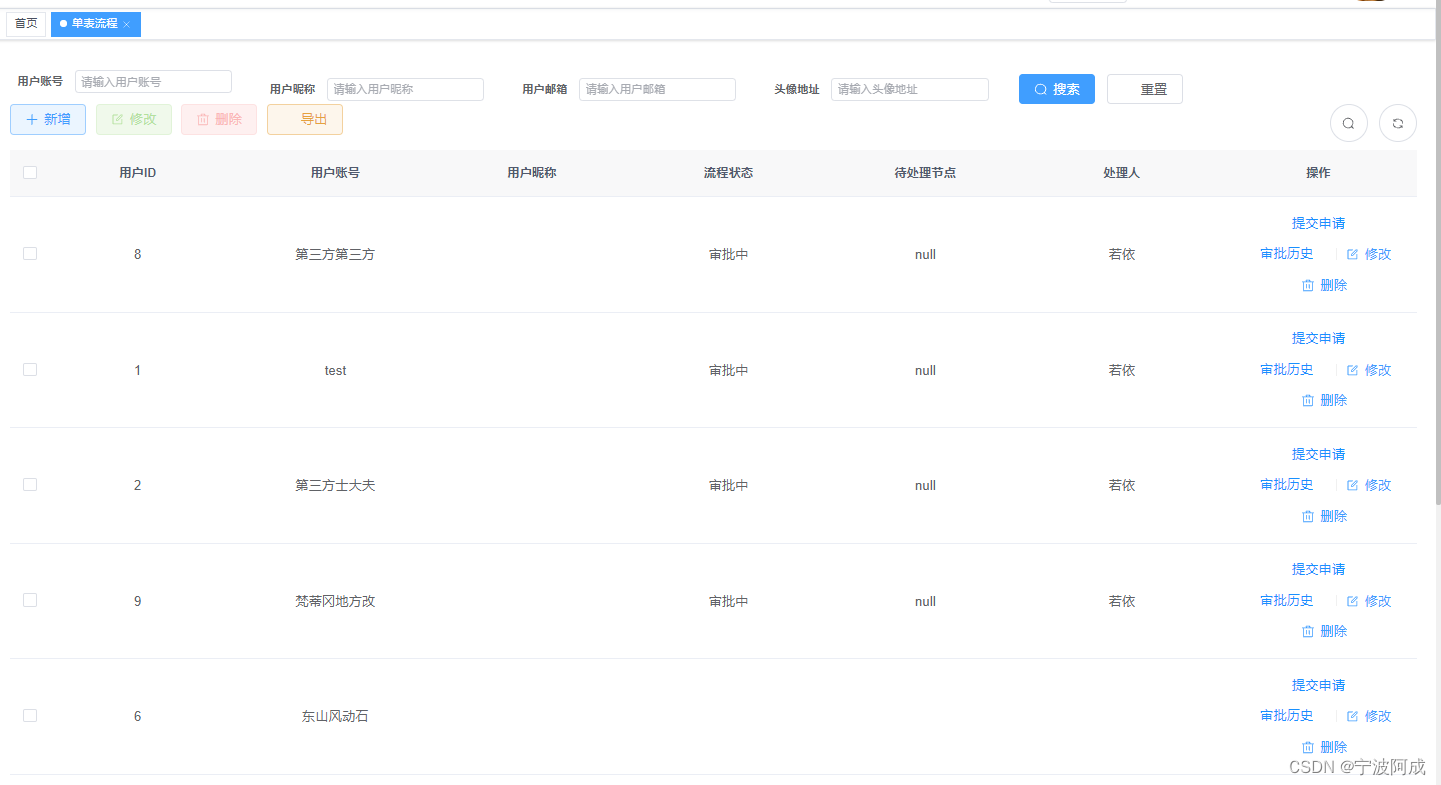The width and height of the screenshot is (1441, 785).
Task: Click 提交申请 for 梵蒂冈地方改 row
Action: (x=1318, y=569)
